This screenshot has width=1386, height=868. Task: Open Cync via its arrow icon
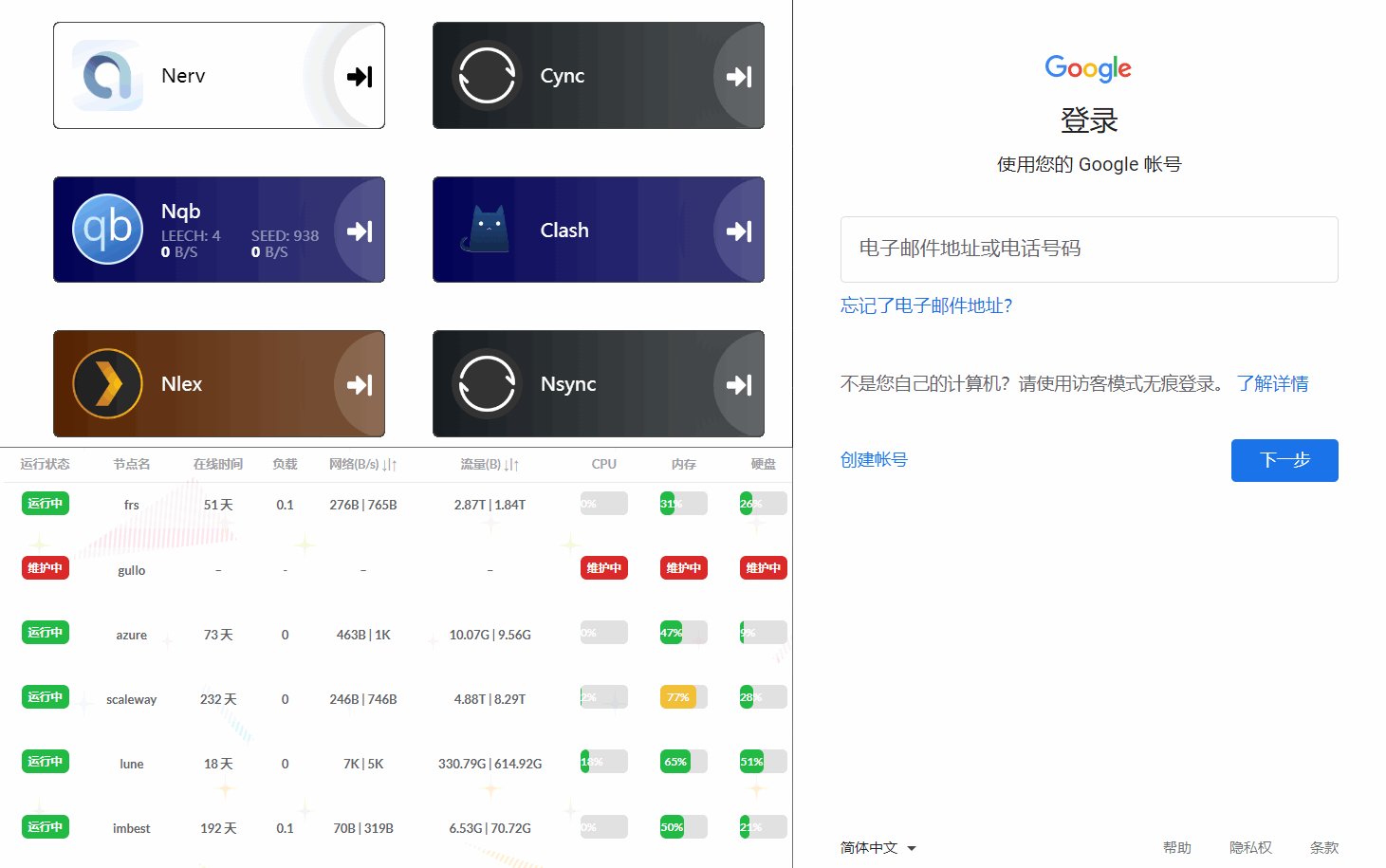click(739, 76)
